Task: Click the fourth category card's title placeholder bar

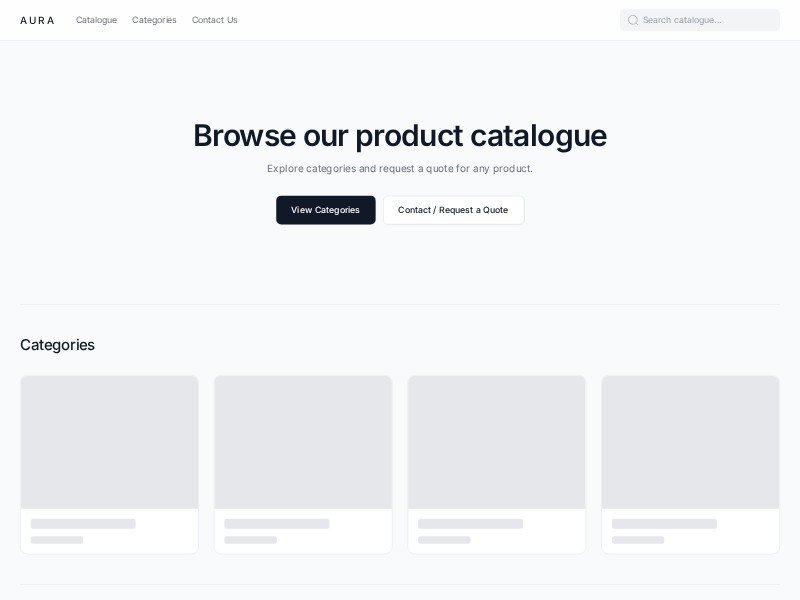Action: point(664,524)
